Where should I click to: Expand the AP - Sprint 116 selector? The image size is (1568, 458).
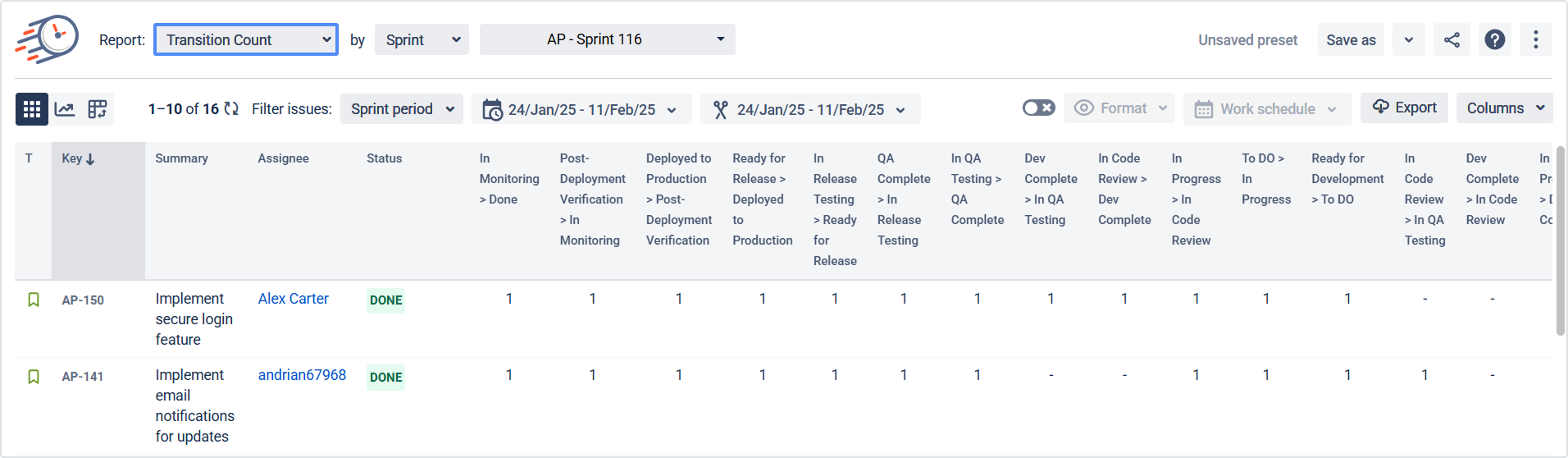point(607,39)
